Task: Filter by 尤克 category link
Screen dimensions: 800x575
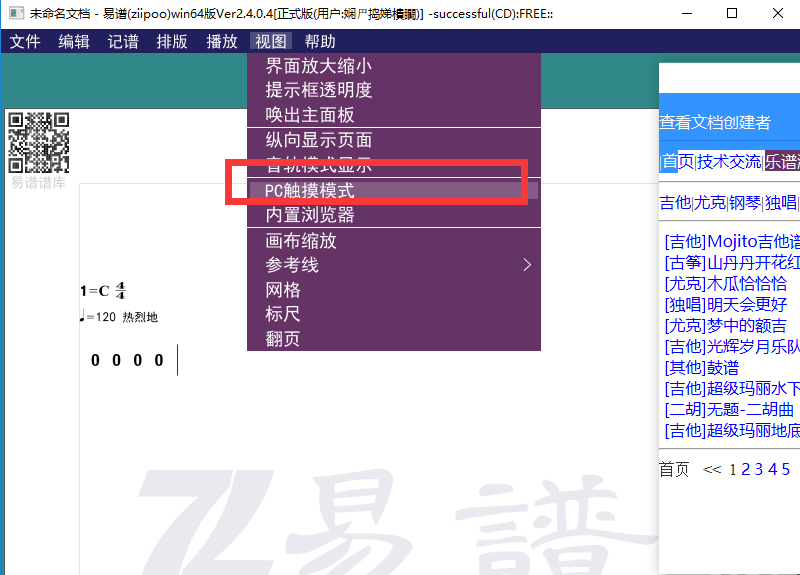Action: tap(710, 203)
